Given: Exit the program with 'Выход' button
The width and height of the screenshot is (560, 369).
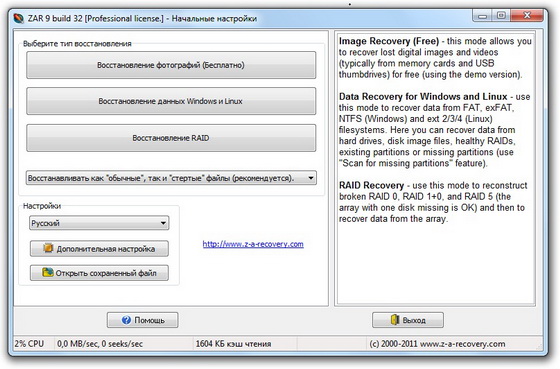Looking at the screenshot, I should click(408, 320).
